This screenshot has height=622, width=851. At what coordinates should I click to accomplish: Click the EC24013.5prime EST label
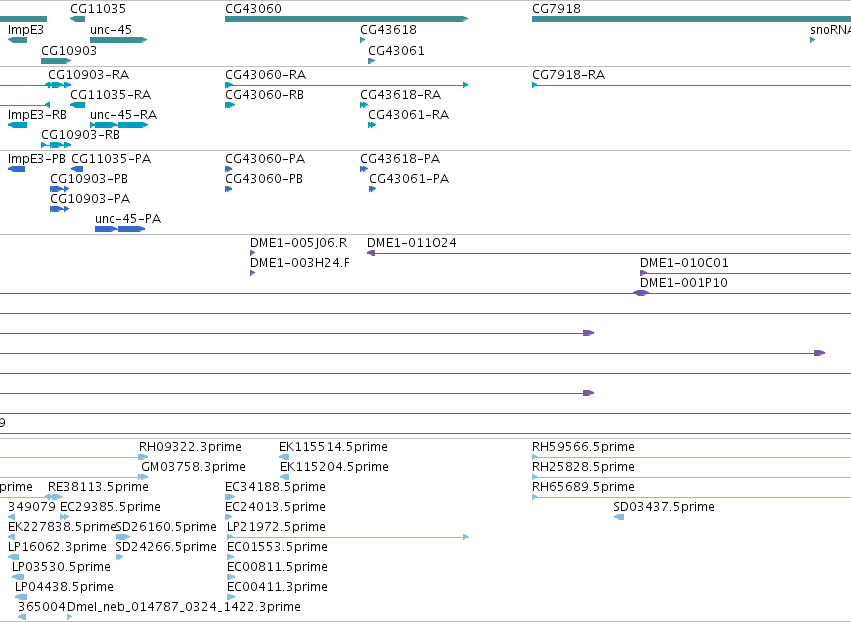(x=275, y=507)
